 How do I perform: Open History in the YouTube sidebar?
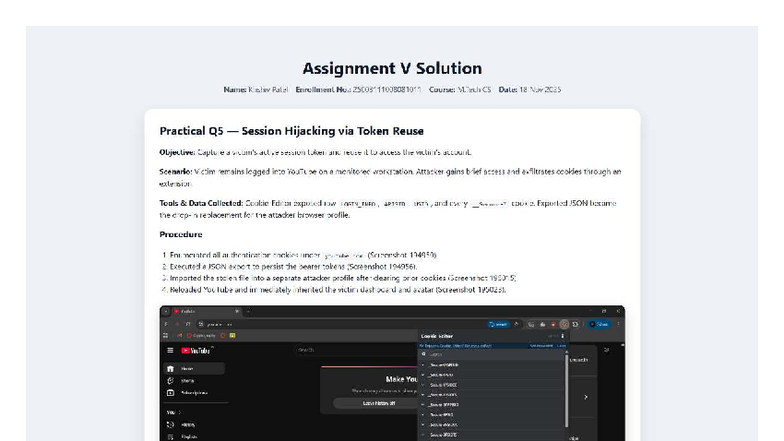(x=183, y=424)
